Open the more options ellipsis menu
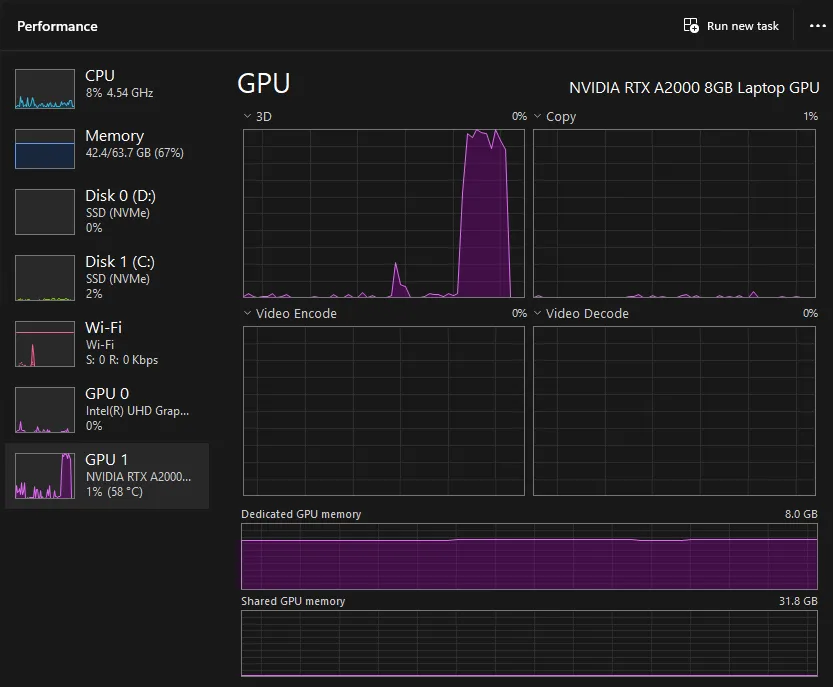833x687 pixels. click(x=817, y=25)
